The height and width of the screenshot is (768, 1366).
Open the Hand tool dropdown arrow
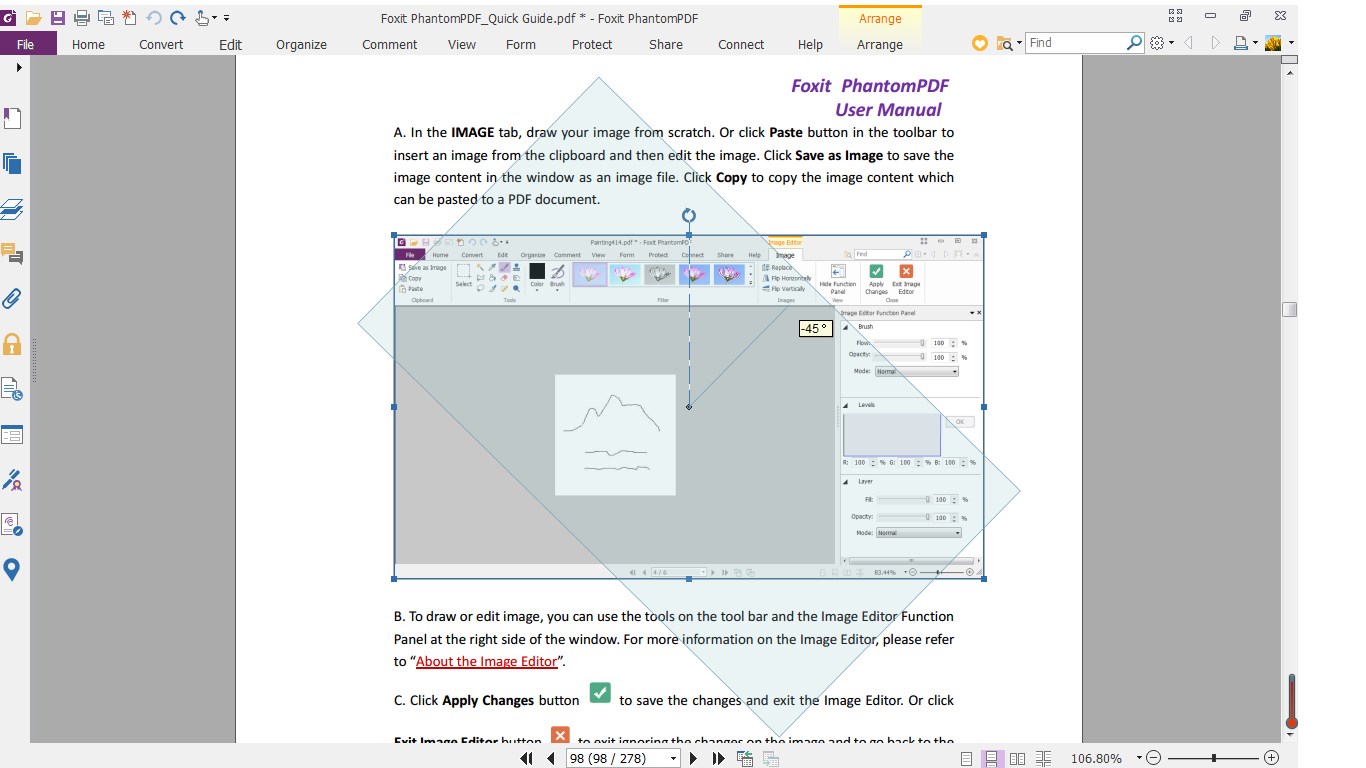215,18
